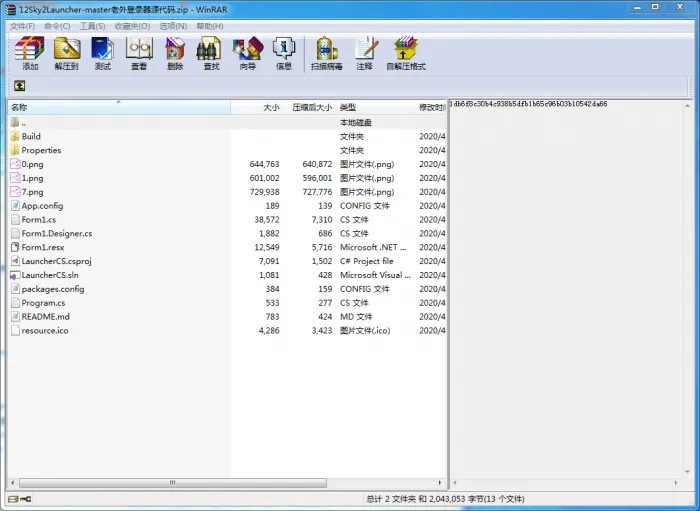Image resolution: width=700 pixels, height=511 pixels.
Task: Sort by the 名称 column header
Action: 119,107
